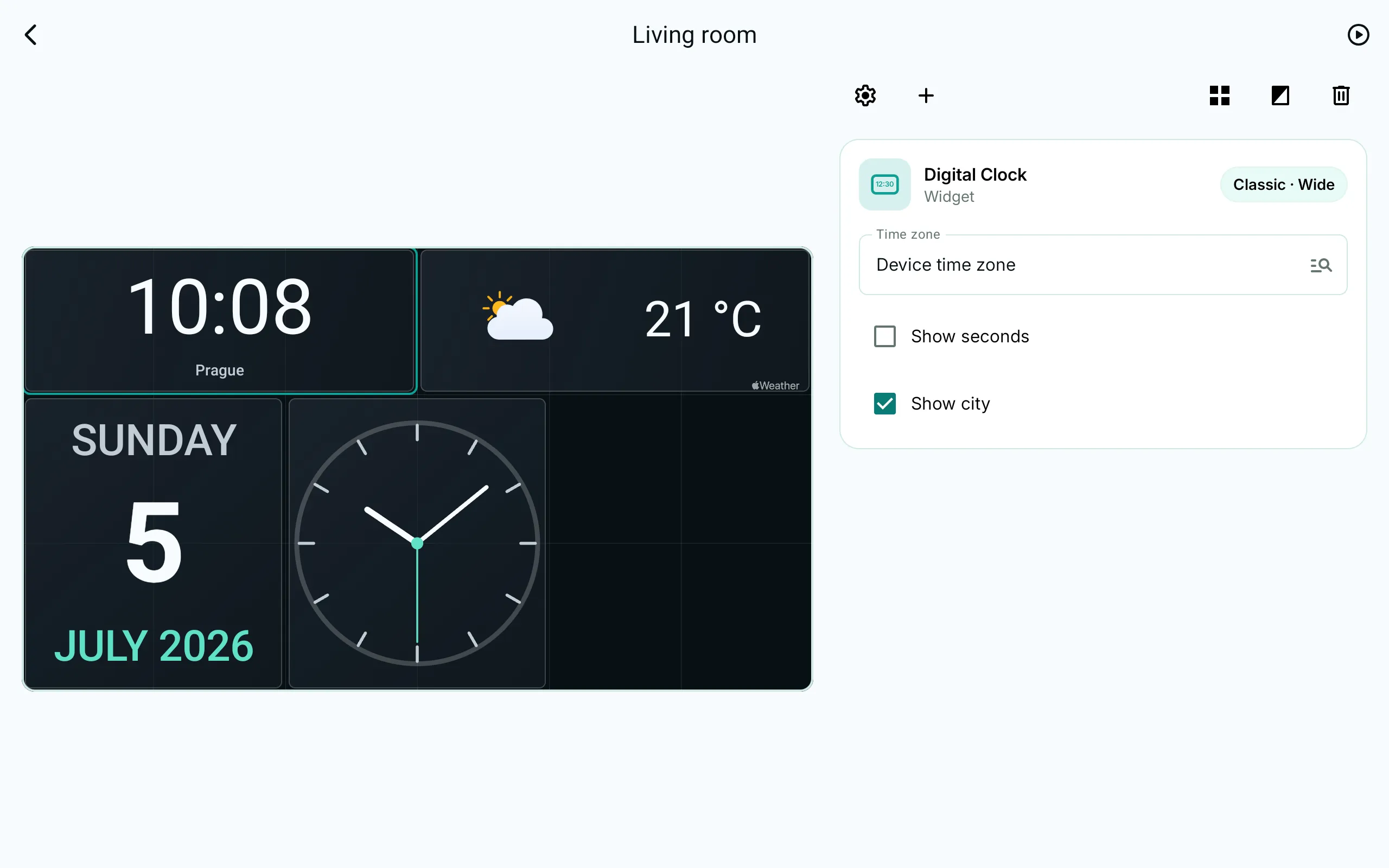
Task: Click the Show seconds label
Action: click(x=970, y=336)
